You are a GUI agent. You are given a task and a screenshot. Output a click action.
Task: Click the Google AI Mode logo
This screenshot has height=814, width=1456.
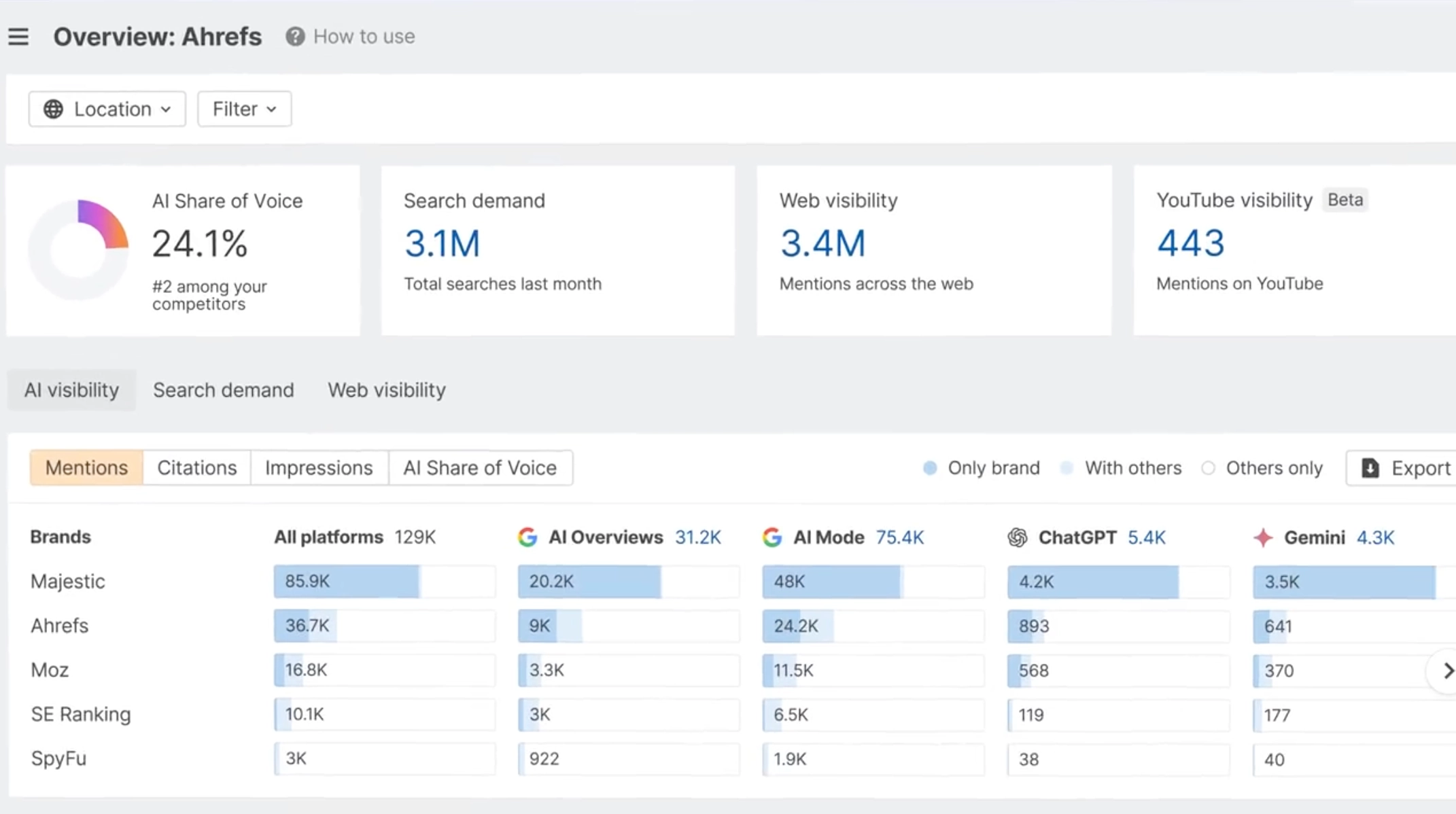tap(772, 537)
